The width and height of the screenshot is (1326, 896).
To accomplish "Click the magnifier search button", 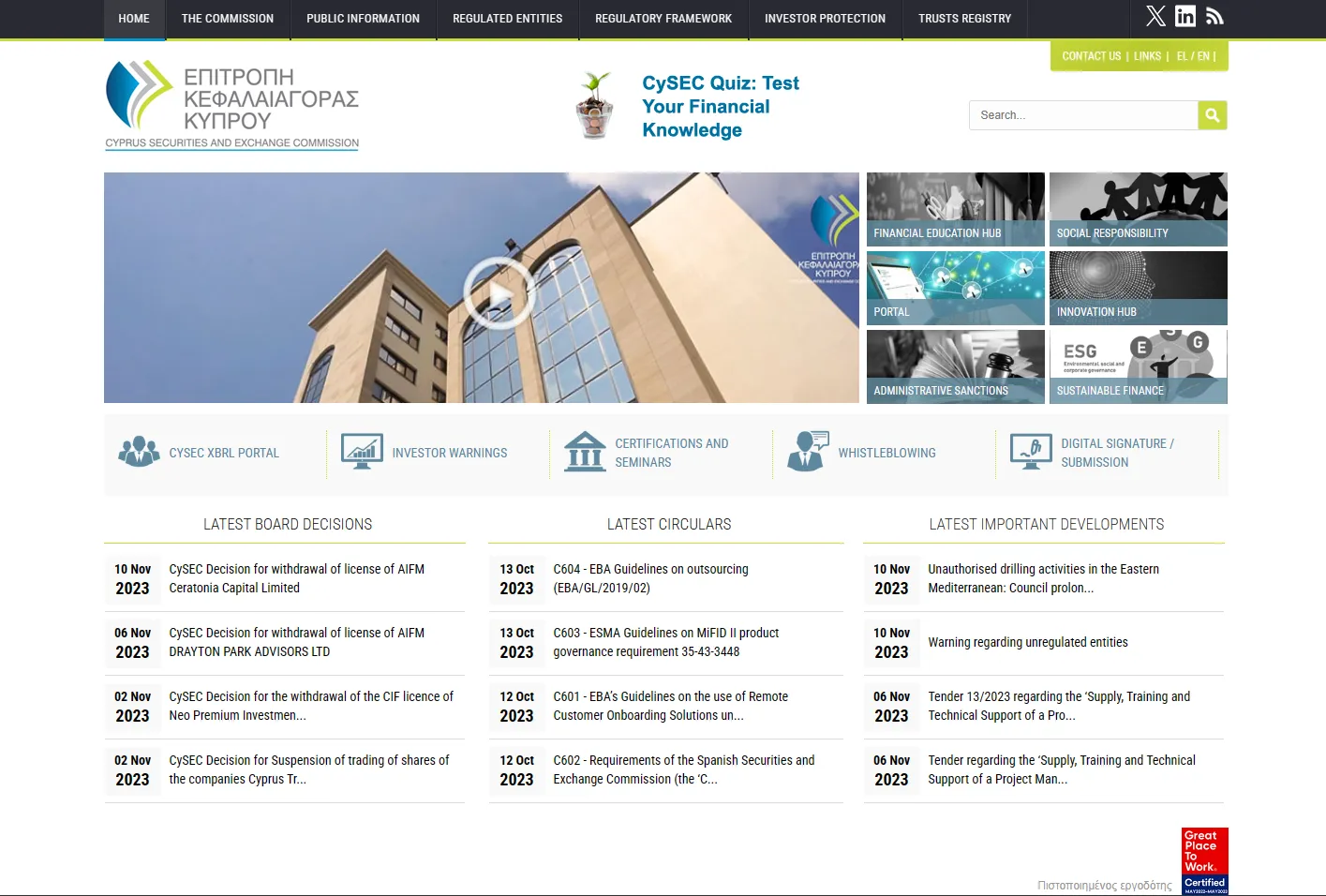I will tap(1213, 115).
